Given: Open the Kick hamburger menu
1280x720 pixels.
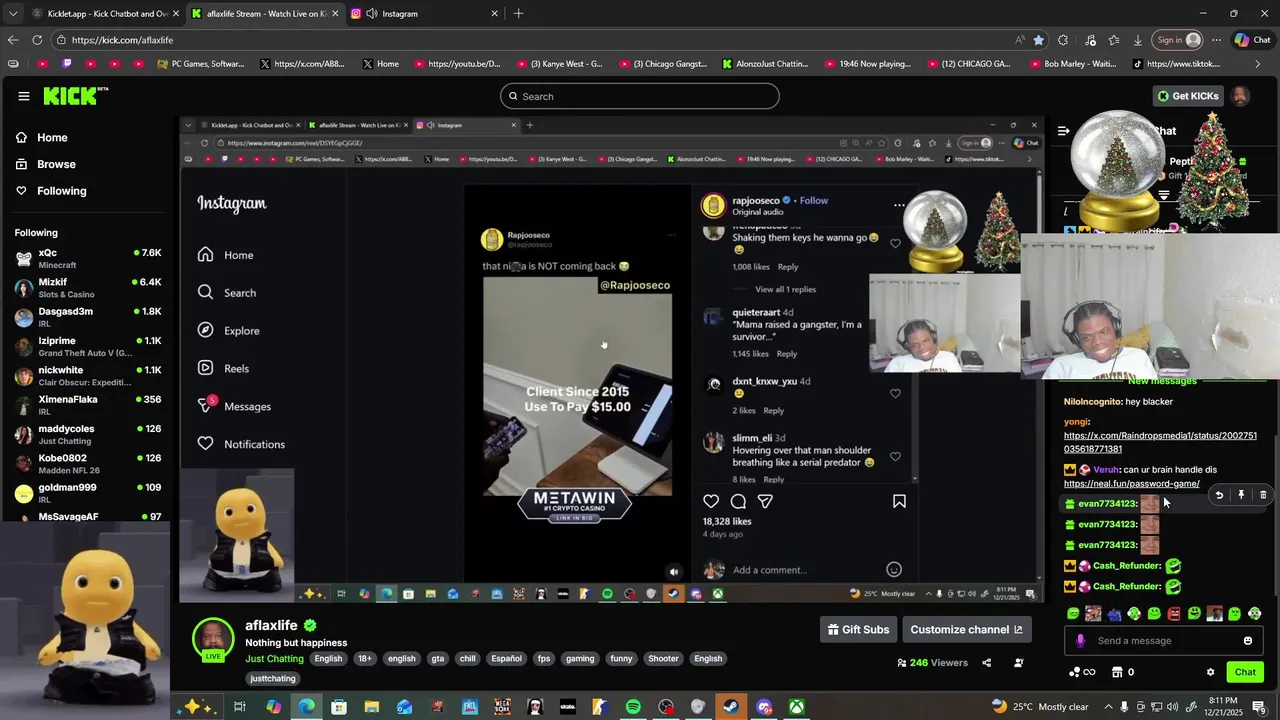Looking at the screenshot, I should pyautogui.click(x=24, y=96).
